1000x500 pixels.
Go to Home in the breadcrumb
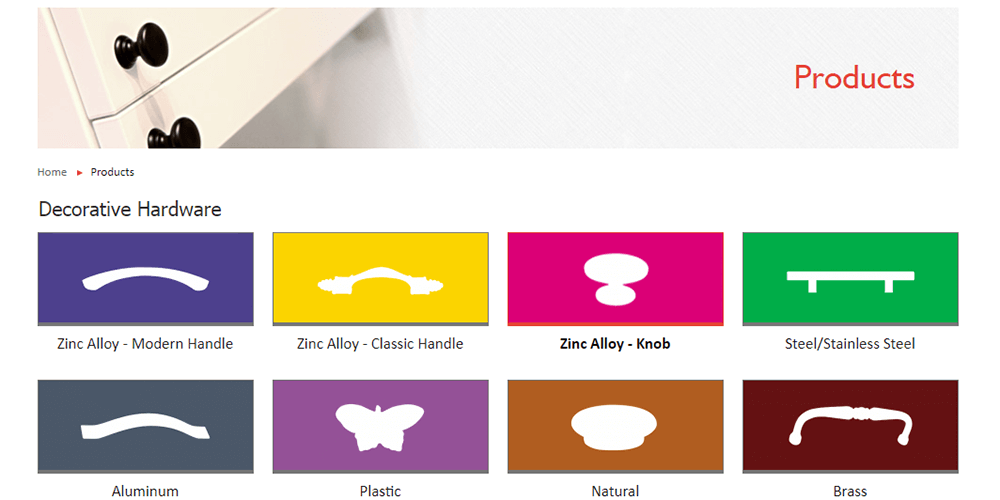tap(52, 172)
